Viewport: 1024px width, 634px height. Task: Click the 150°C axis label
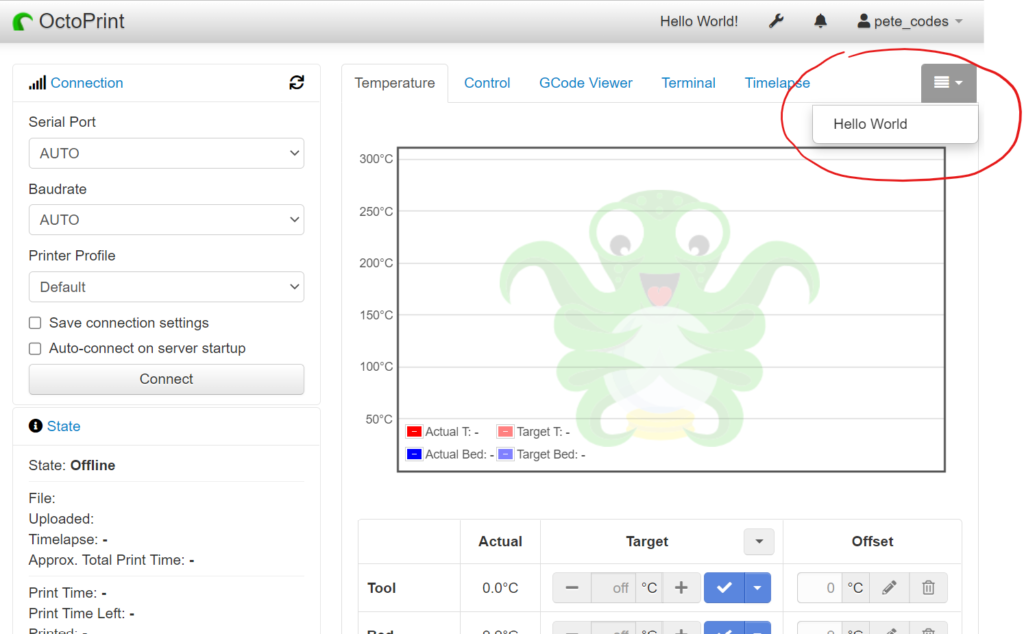(376, 315)
